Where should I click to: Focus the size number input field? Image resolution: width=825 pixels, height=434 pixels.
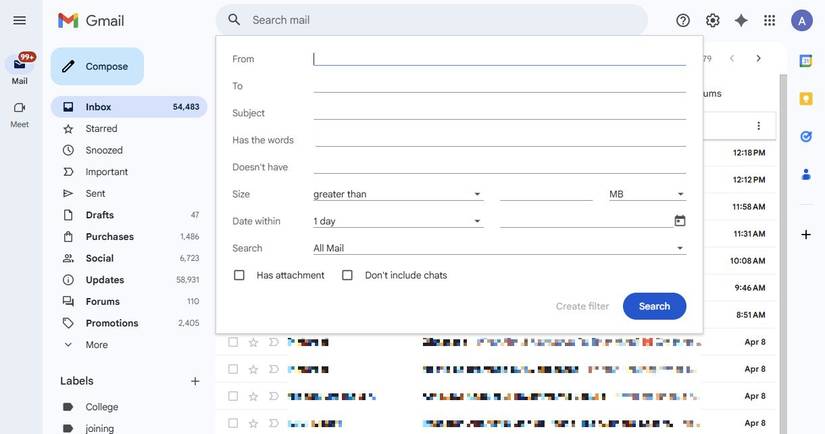click(546, 194)
